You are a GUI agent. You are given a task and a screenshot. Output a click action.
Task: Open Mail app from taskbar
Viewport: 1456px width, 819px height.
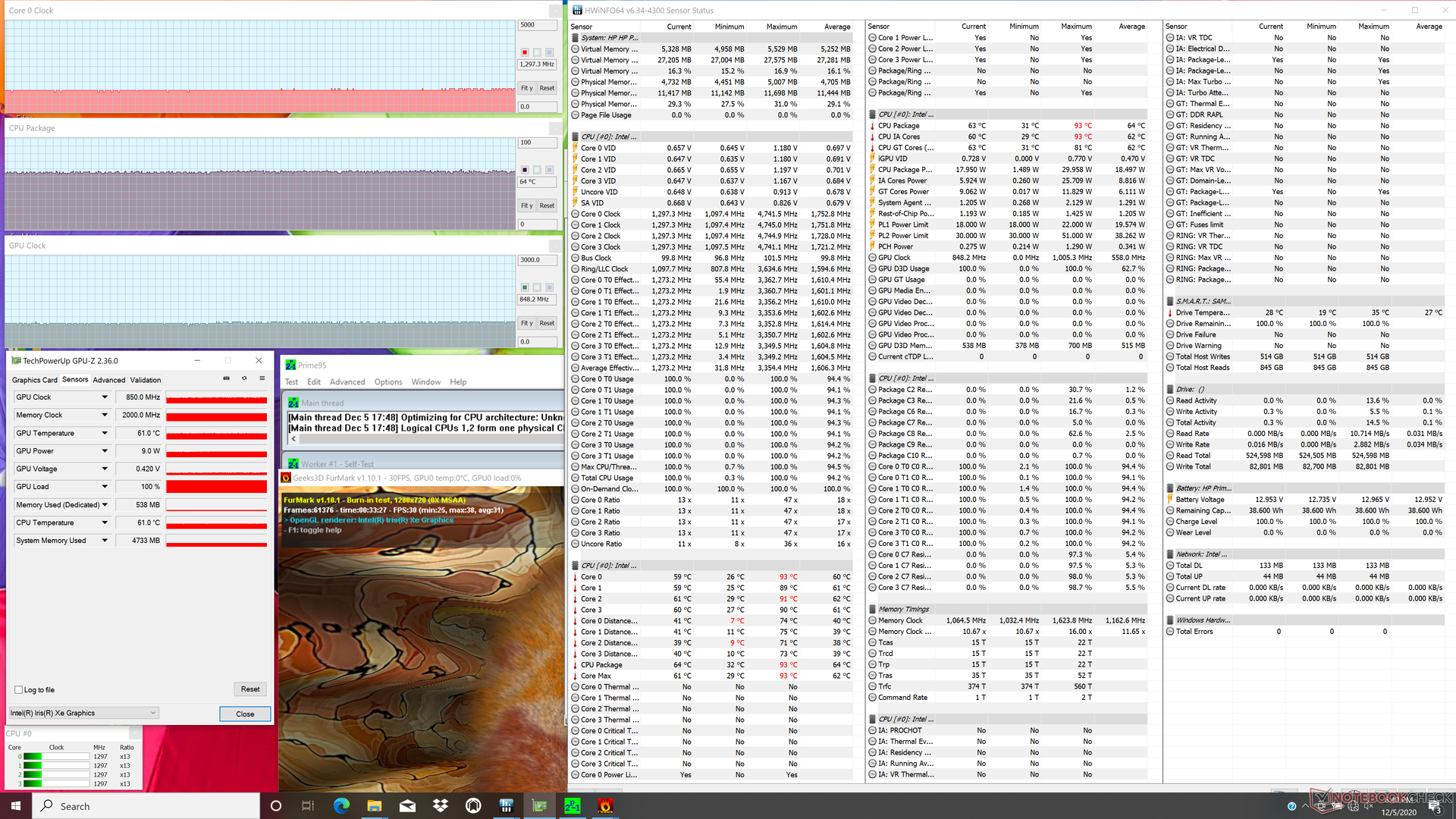point(407,805)
